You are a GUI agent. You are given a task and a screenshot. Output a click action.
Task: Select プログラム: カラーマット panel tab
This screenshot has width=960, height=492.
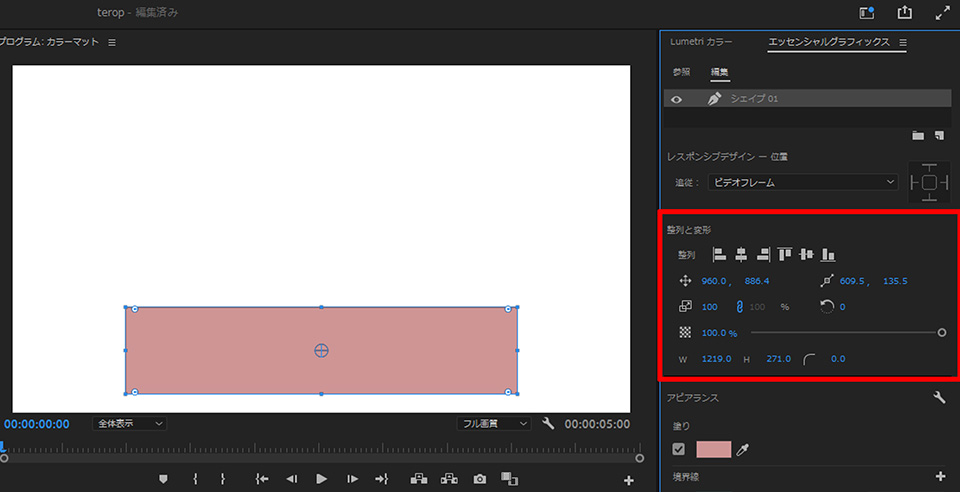coord(49,42)
